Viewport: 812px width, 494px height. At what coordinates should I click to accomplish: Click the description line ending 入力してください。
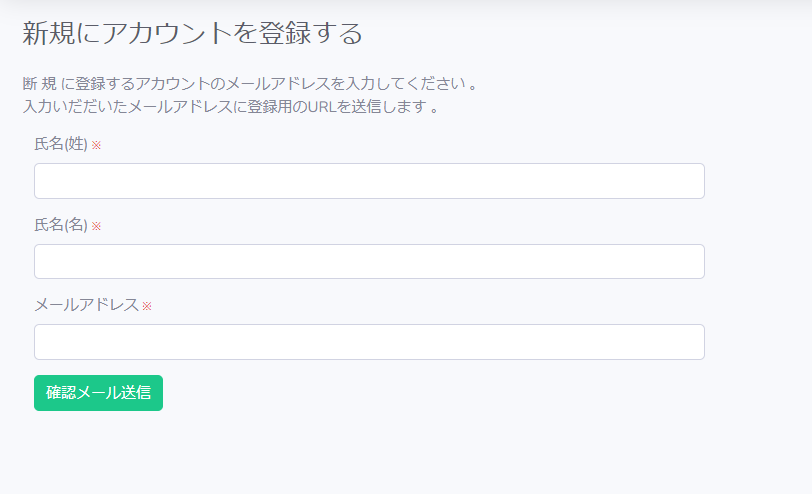(250, 83)
